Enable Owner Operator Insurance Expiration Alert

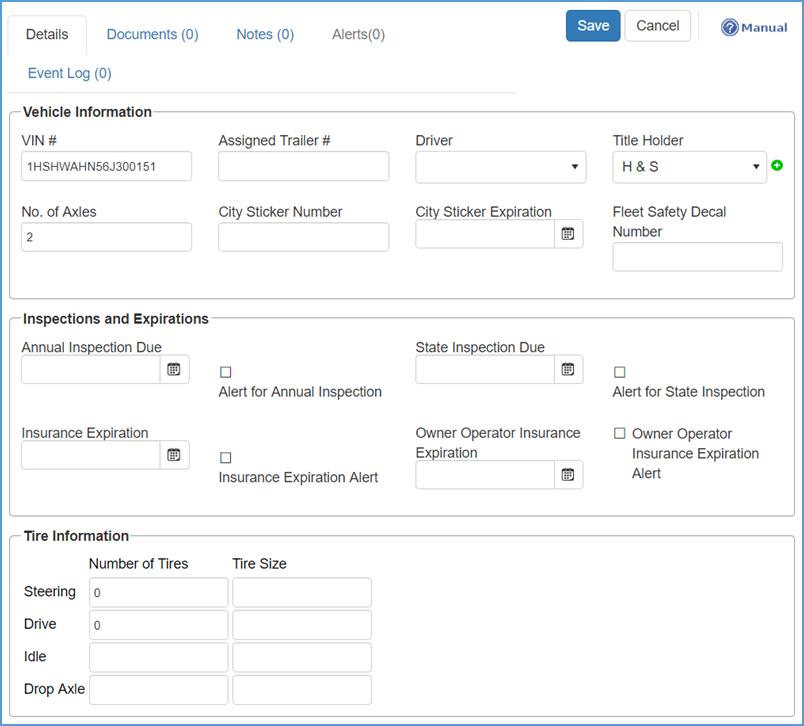(x=620, y=434)
